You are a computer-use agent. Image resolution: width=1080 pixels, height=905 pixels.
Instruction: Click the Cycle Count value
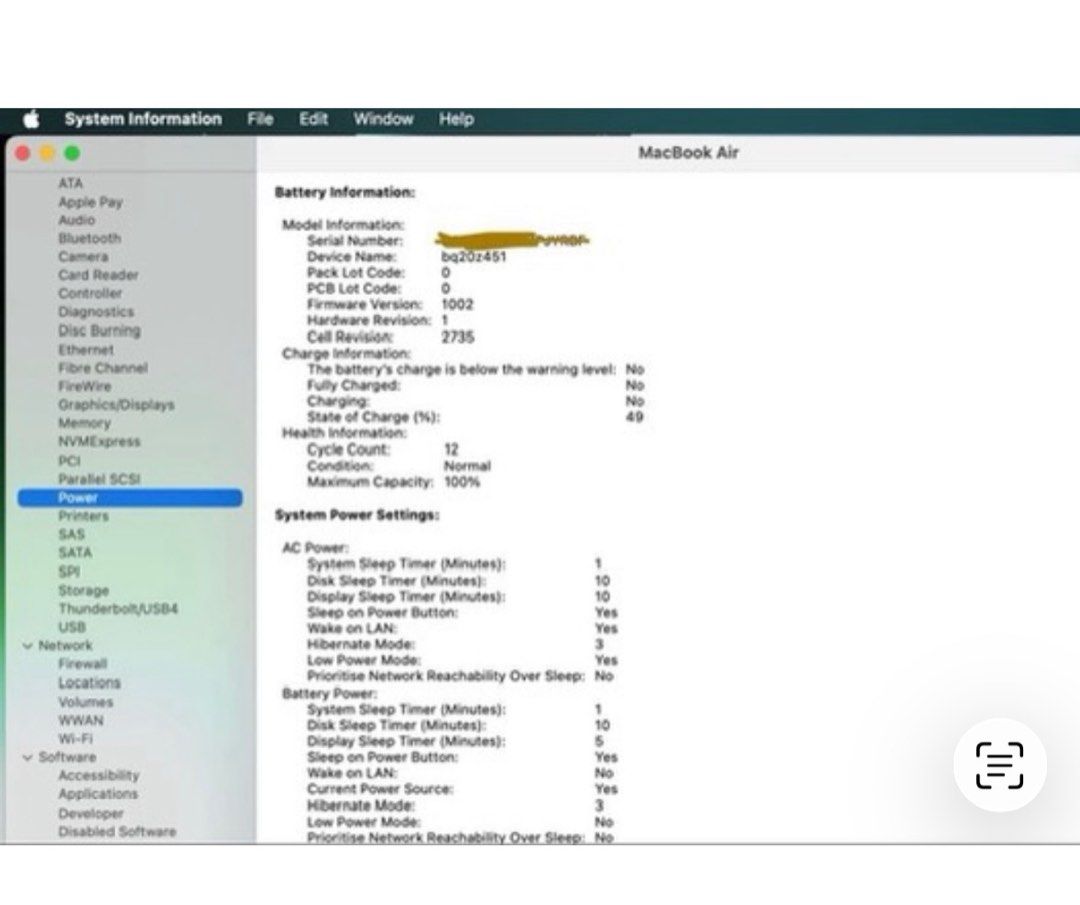451,450
